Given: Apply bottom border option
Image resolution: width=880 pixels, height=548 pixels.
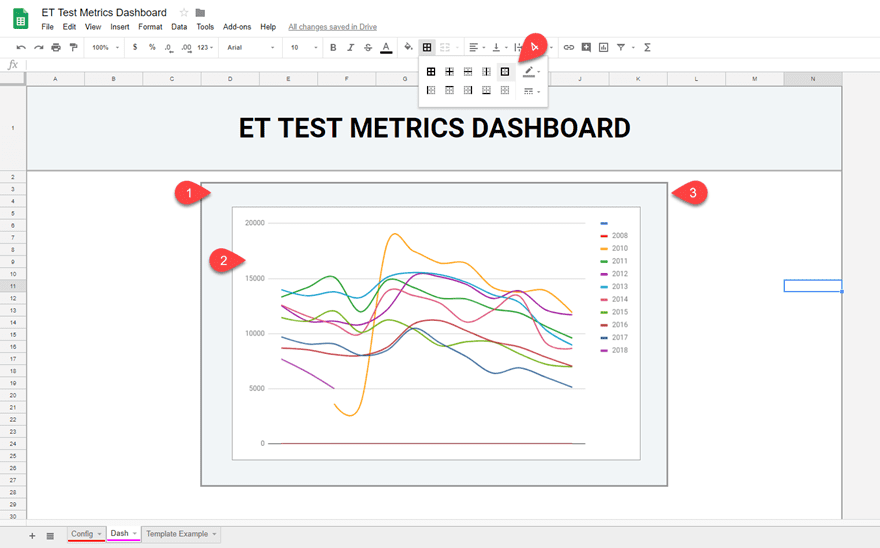Looking at the screenshot, I should tap(487, 90).
